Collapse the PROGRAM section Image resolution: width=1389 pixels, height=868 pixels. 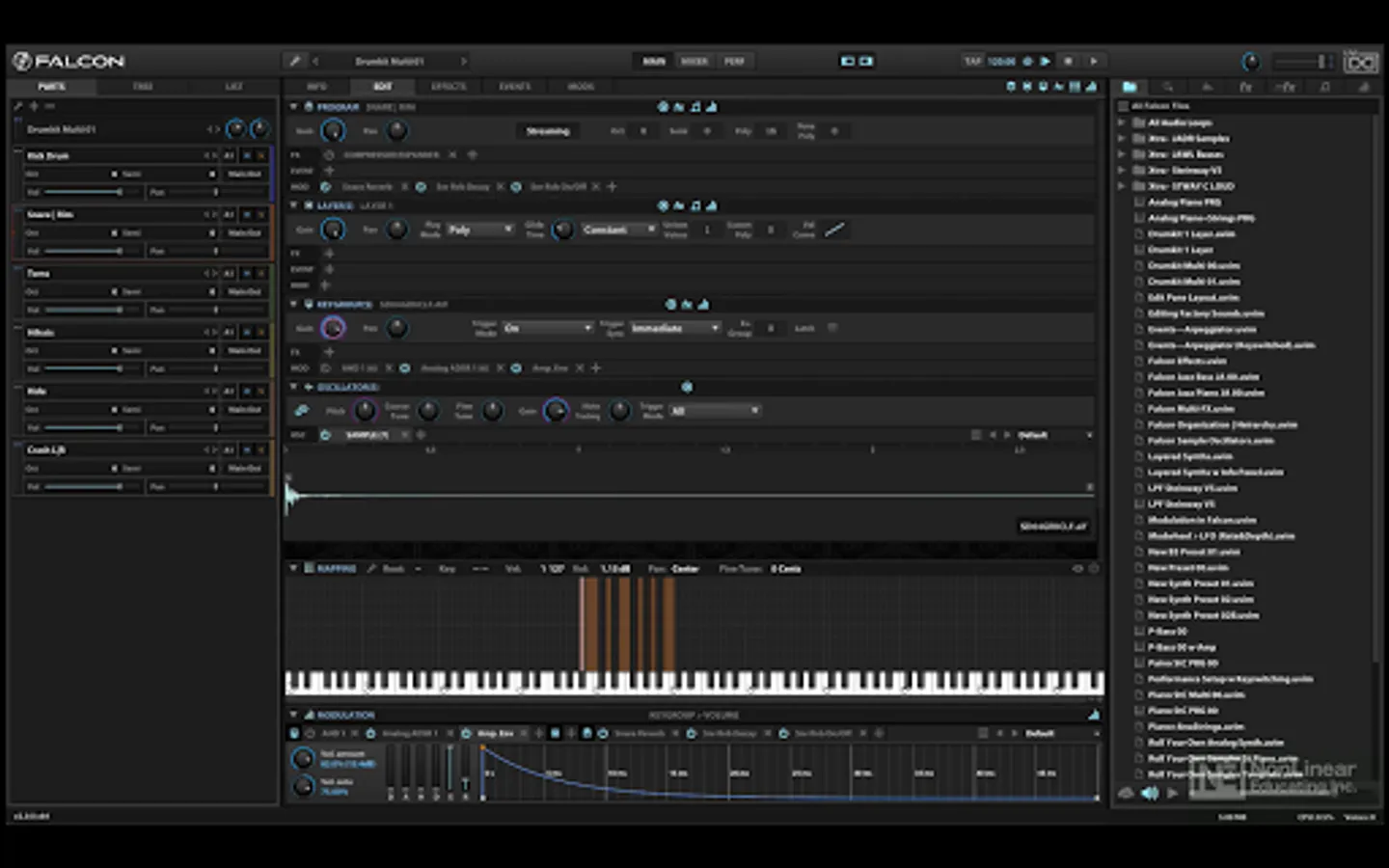tap(294, 107)
